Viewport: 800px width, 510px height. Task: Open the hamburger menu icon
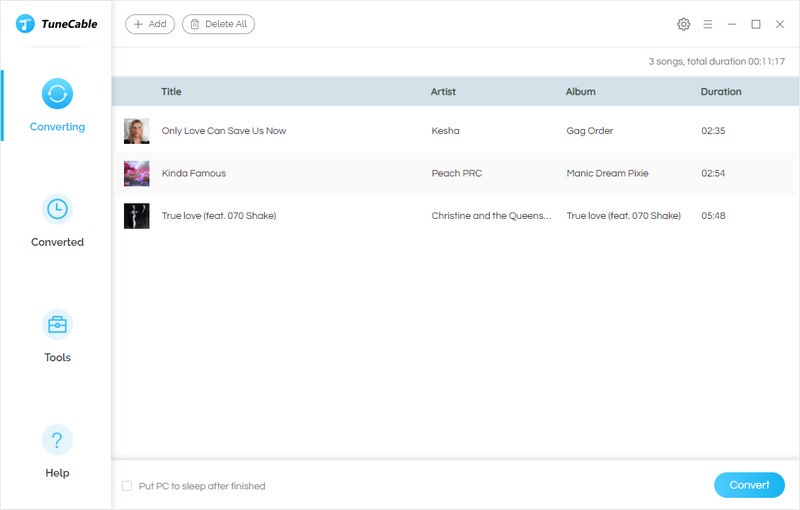click(708, 24)
